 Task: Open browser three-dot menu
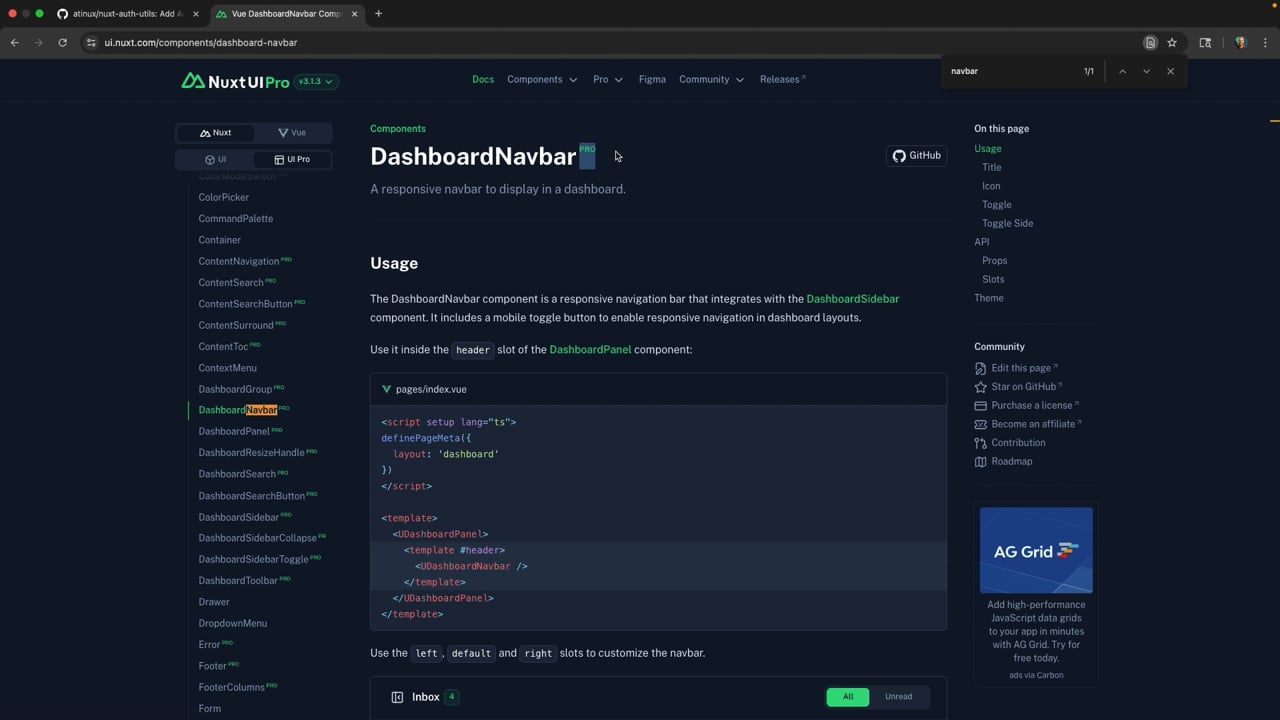coord(1265,43)
